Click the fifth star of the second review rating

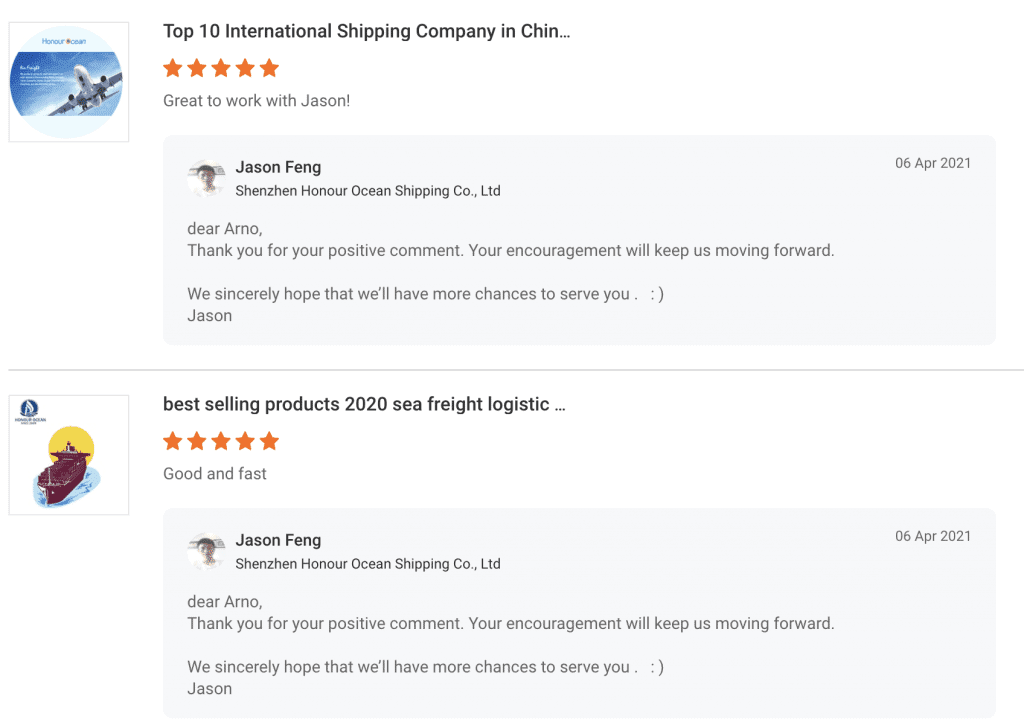coord(269,441)
